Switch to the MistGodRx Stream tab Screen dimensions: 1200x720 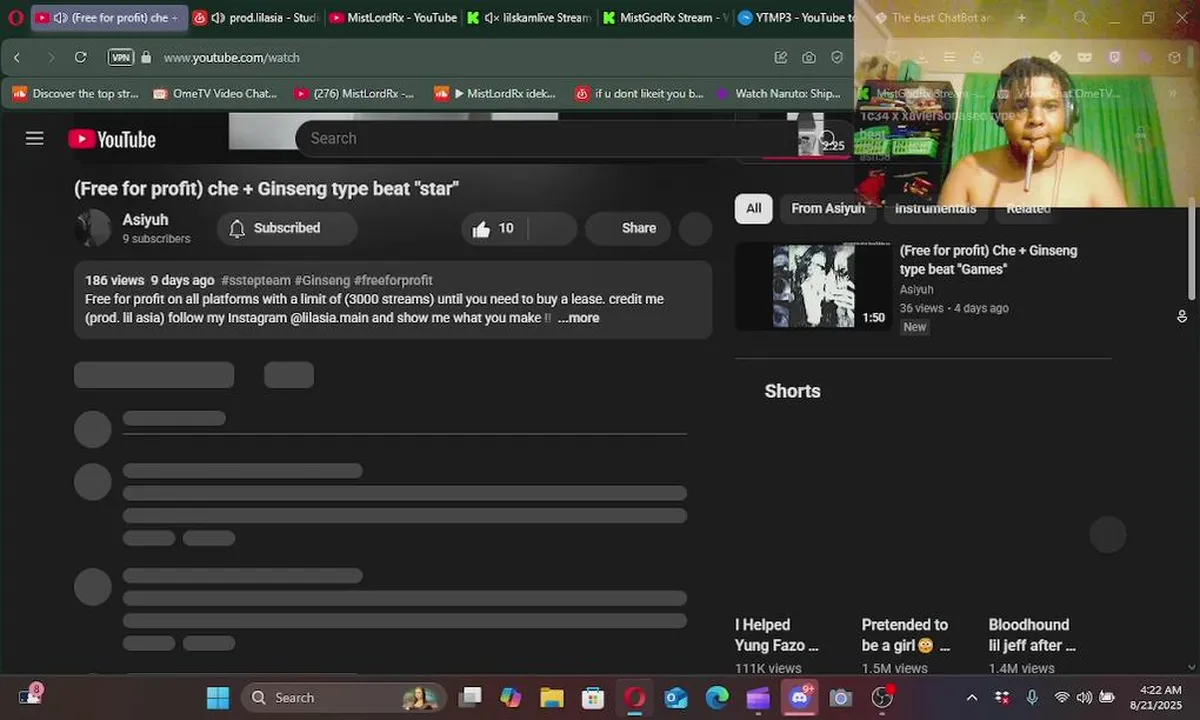pyautogui.click(x=665, y=18)
